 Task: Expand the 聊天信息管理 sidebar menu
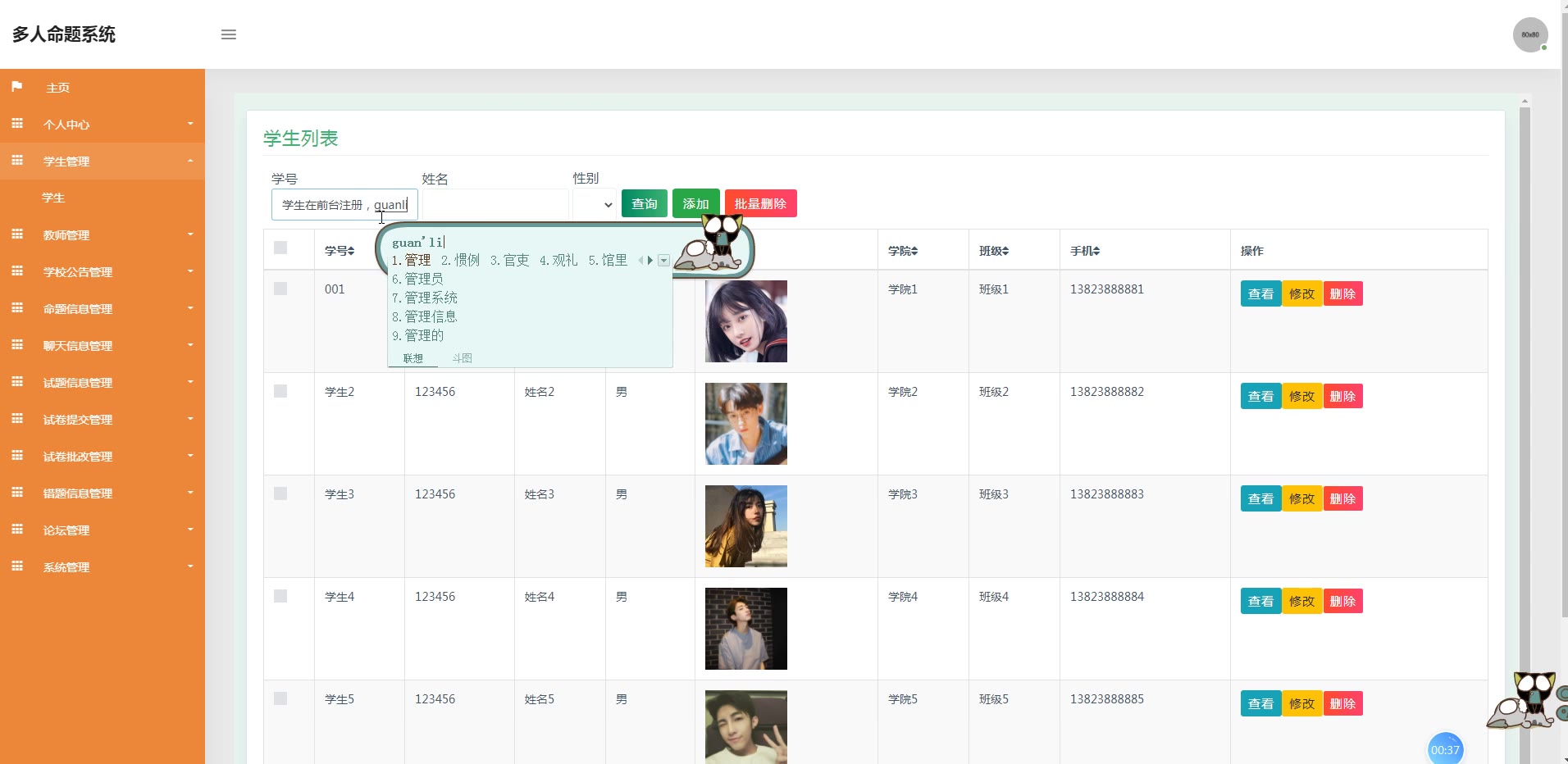[x=103, y=345]
